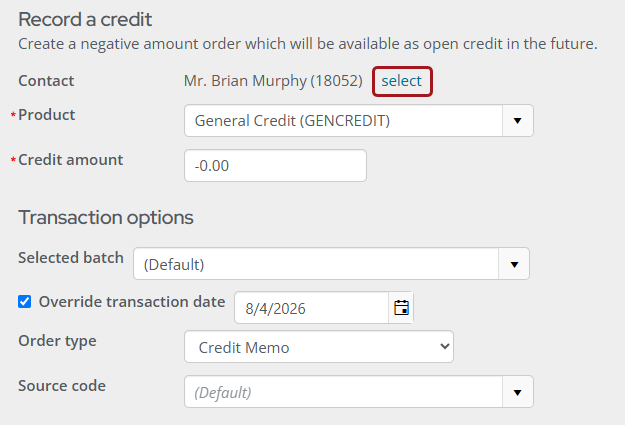Click the Order type label
This screenshot has width=625, height=425.
point(57,341)
